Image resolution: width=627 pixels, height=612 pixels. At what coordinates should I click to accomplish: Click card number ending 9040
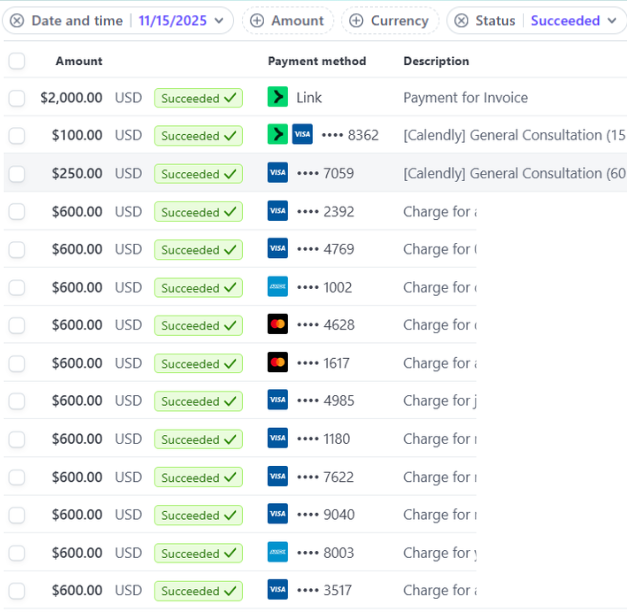pyautogui.click(x=325, y=514)
